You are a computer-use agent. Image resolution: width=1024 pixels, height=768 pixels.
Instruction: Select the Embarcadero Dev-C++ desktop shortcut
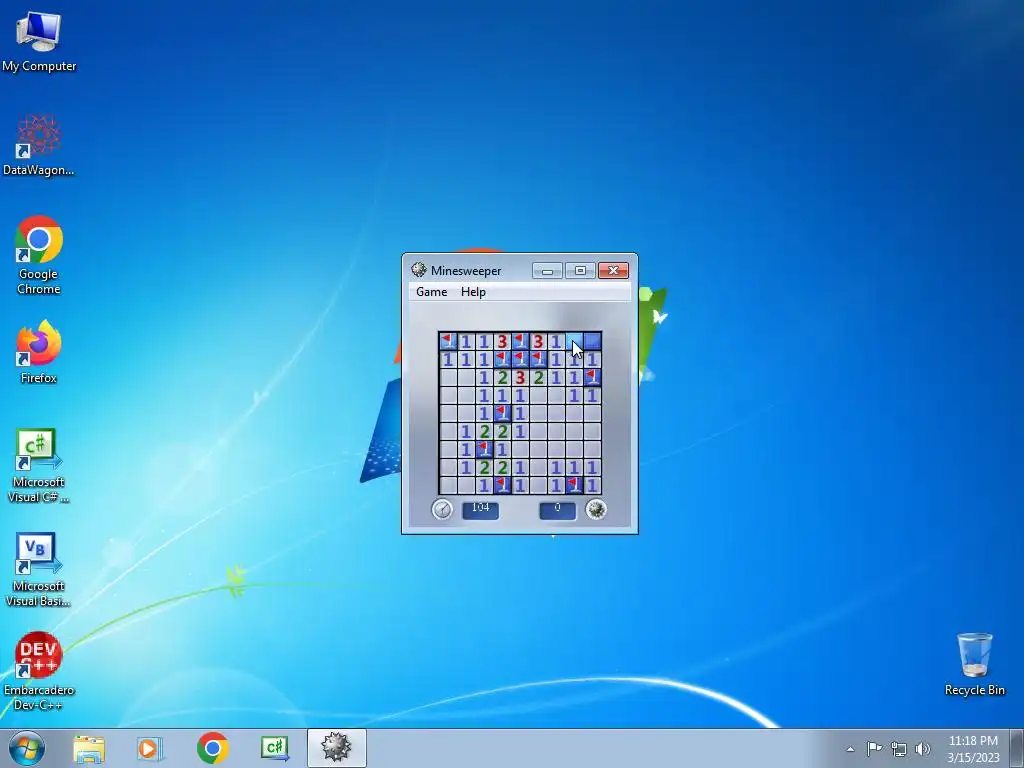coord(39,671)
